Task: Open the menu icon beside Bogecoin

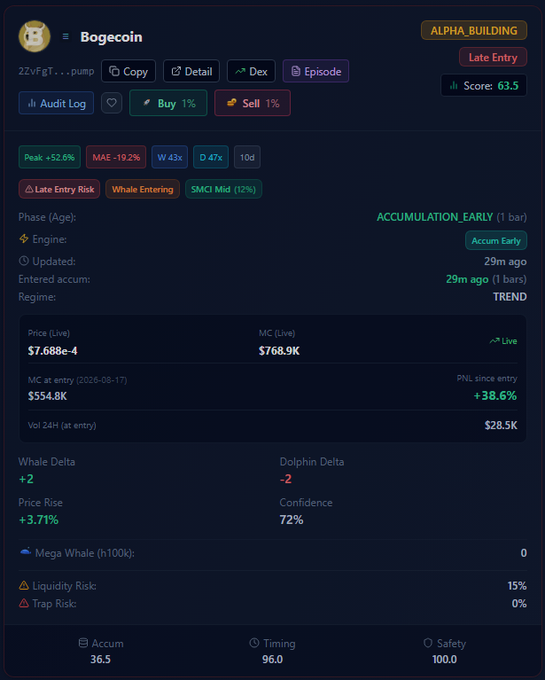Action: 65,36
